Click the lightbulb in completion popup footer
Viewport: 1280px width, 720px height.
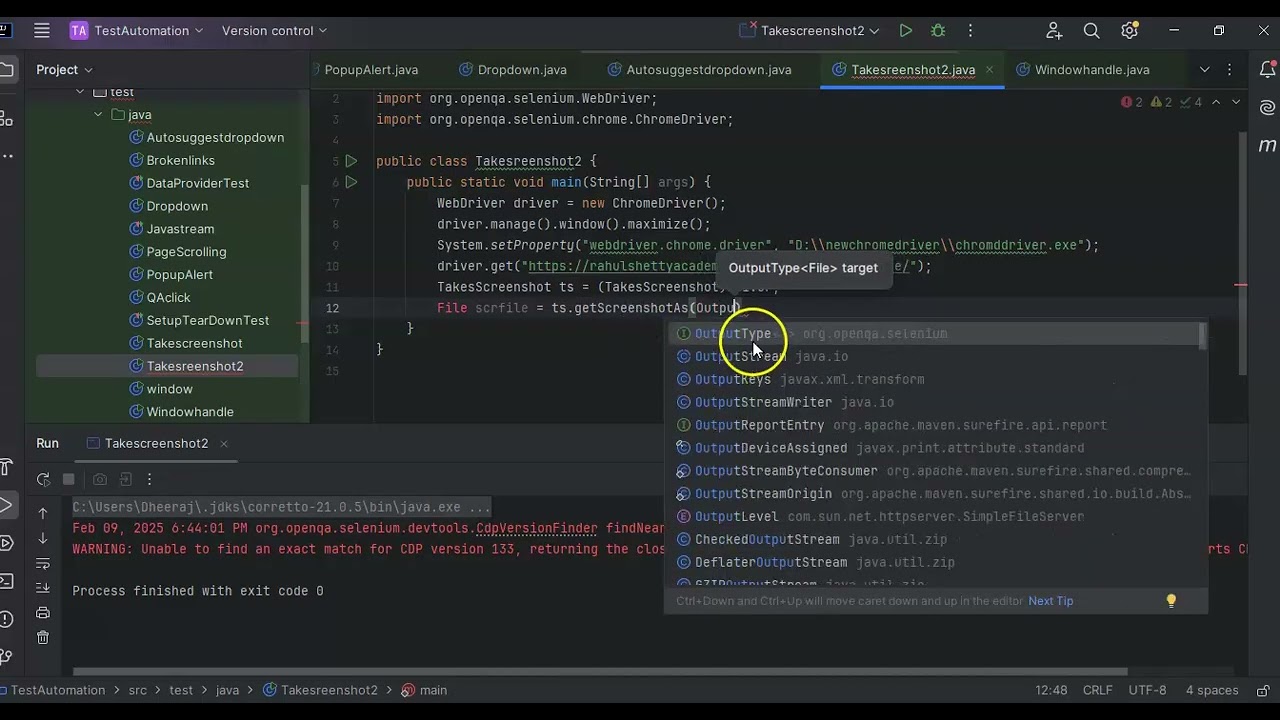[x=1171, y=601]
